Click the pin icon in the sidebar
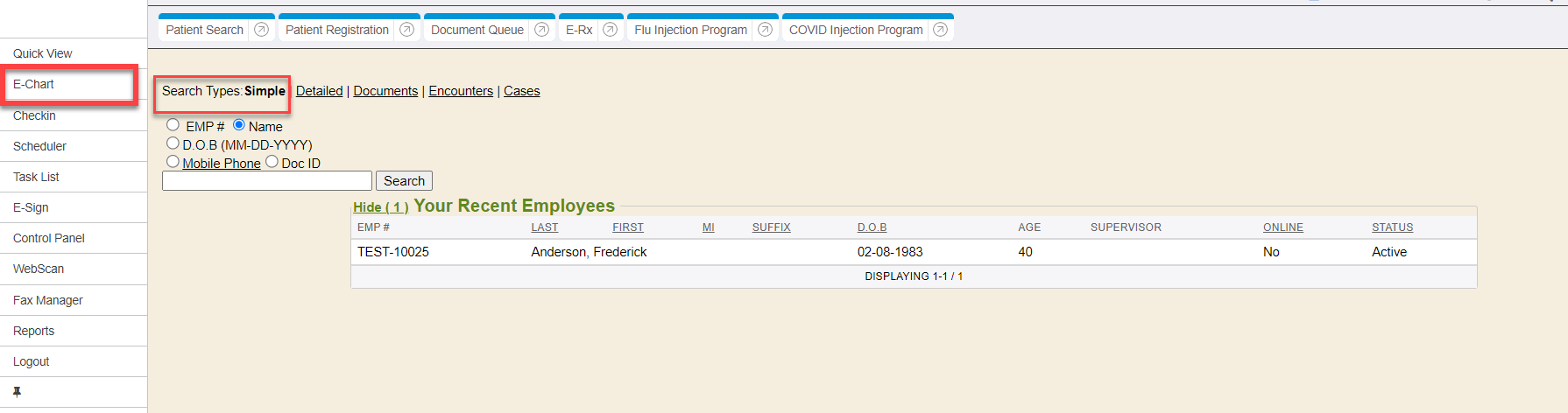Image resolution: width=1568 pixels, height=413 pixels. (17, 392)
